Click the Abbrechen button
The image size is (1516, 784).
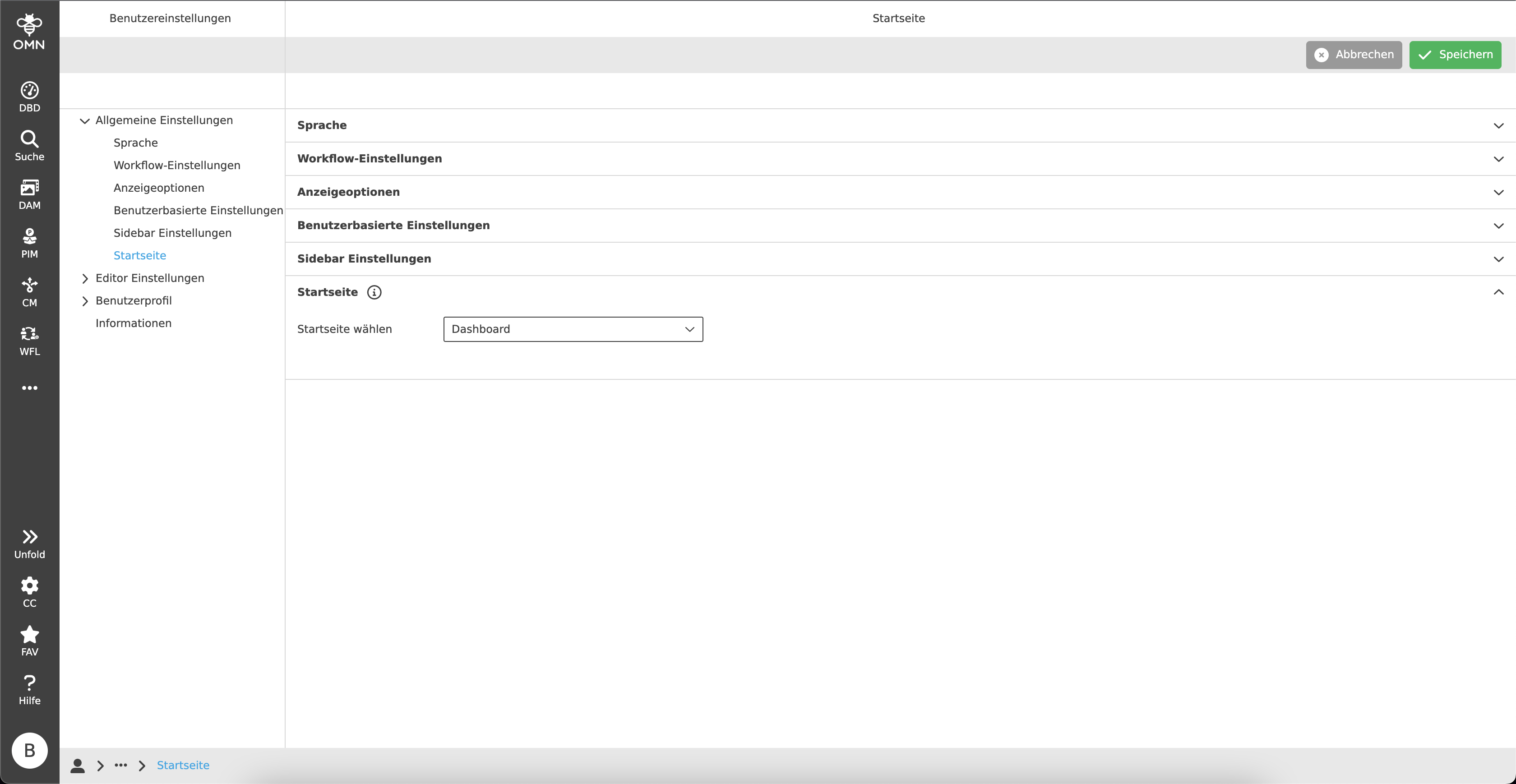(x=1354, y=55)
